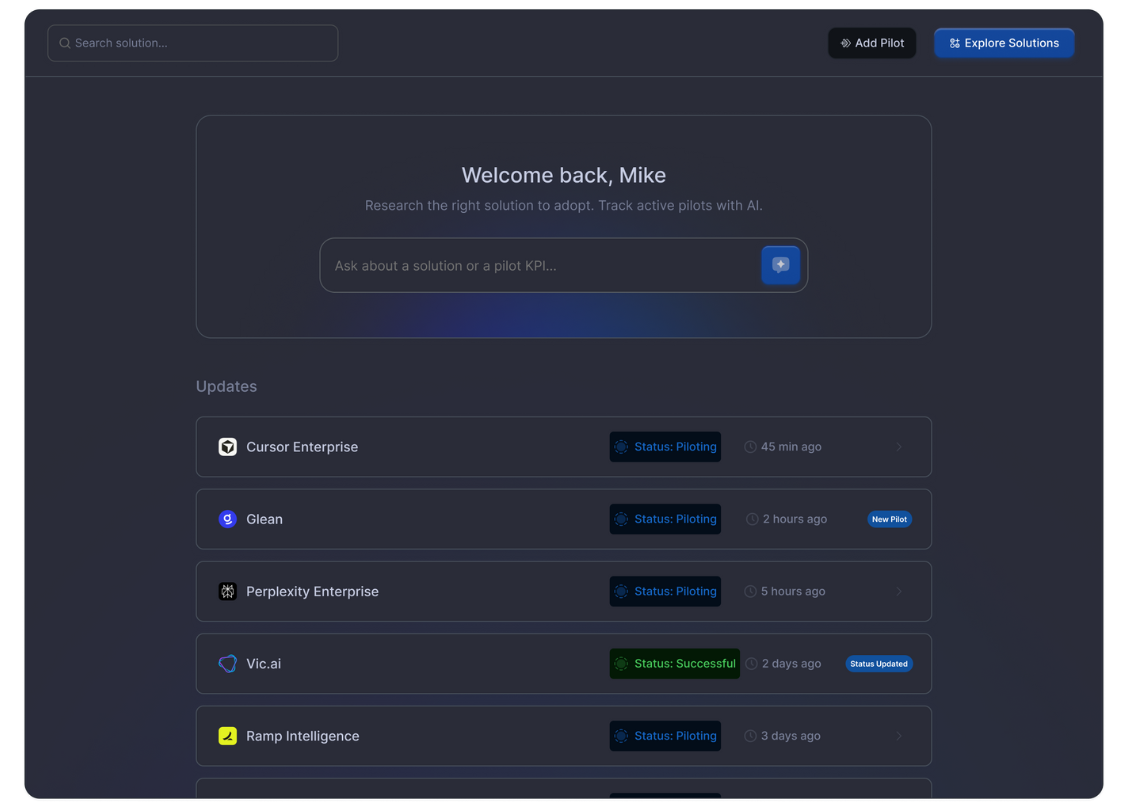Viewport: 1128px width, 809px height.
Task: Click the 2 days ago timestamp
Action: tap(791, 664)
